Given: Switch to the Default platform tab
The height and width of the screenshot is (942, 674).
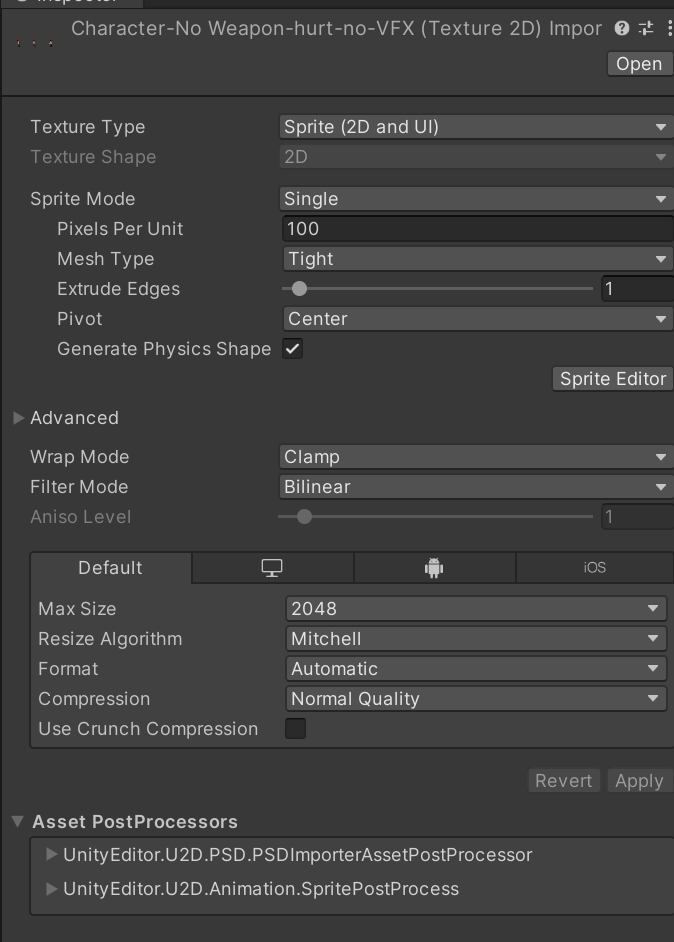Looking at the screenshot, I should (x=110, y=567).
